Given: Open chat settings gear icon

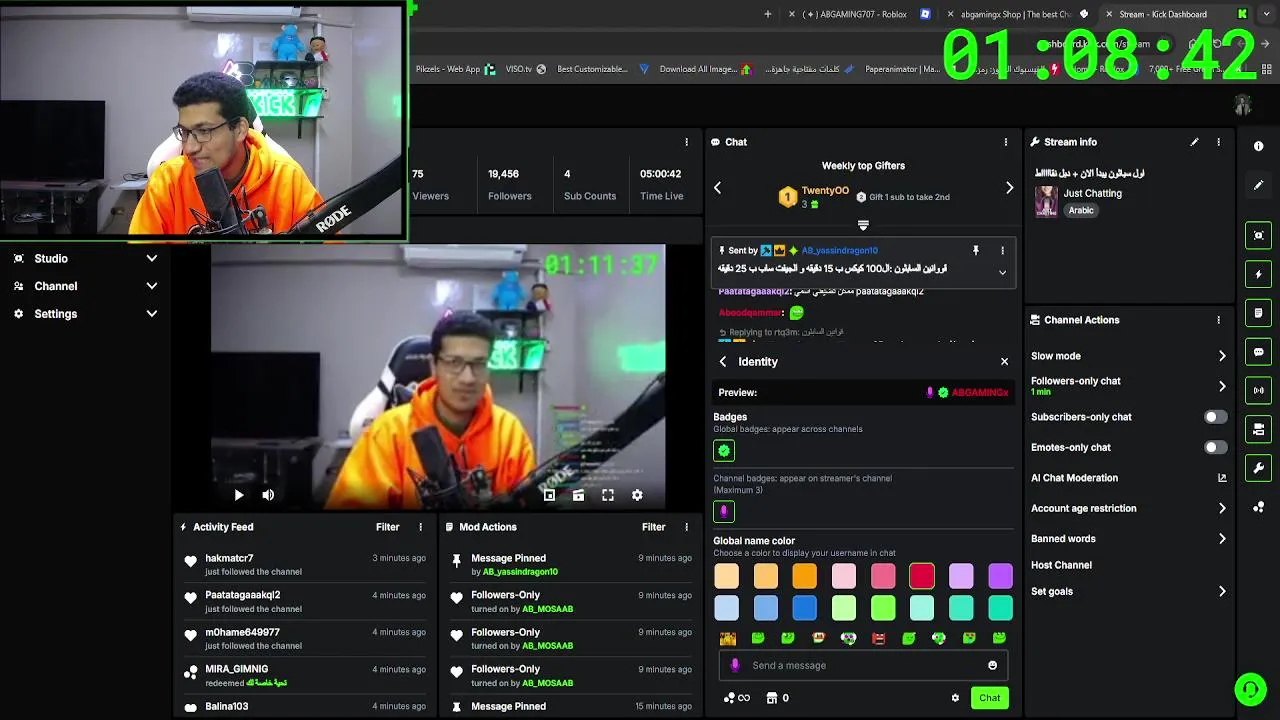Looking at the screenshot, I should 955,698.
